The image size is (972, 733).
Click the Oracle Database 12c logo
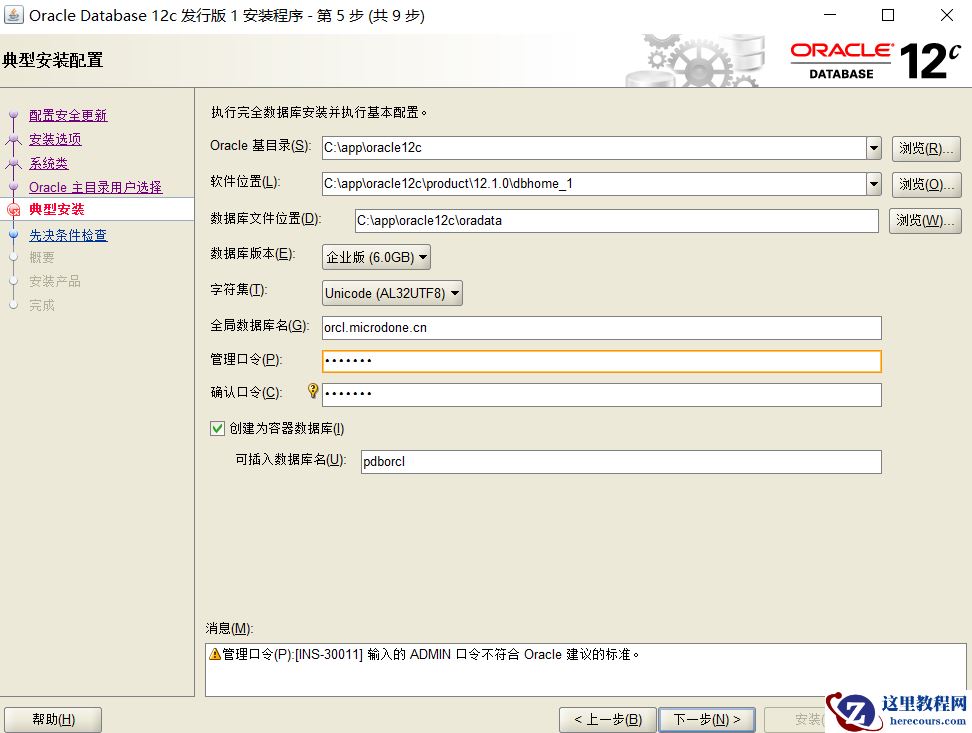point(880,57)
